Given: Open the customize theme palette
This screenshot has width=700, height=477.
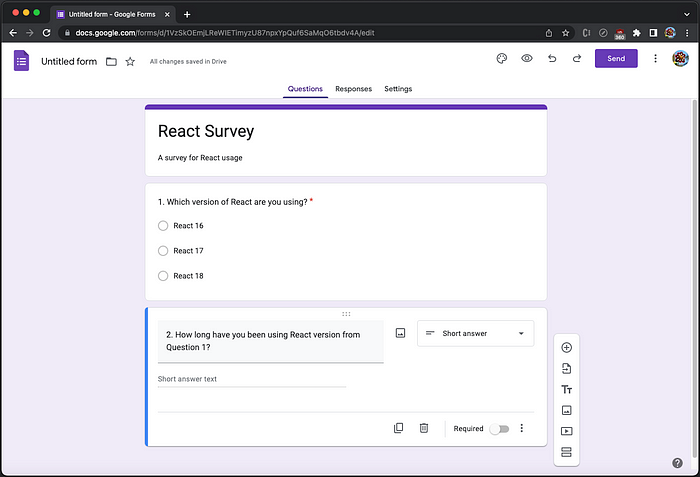Looking at the screenshot, I should tap(502, 59).
